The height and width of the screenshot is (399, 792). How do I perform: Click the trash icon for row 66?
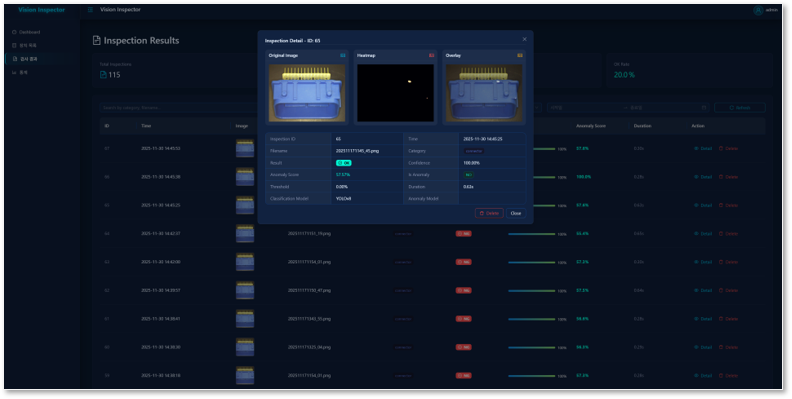click(x=721, y=177)
